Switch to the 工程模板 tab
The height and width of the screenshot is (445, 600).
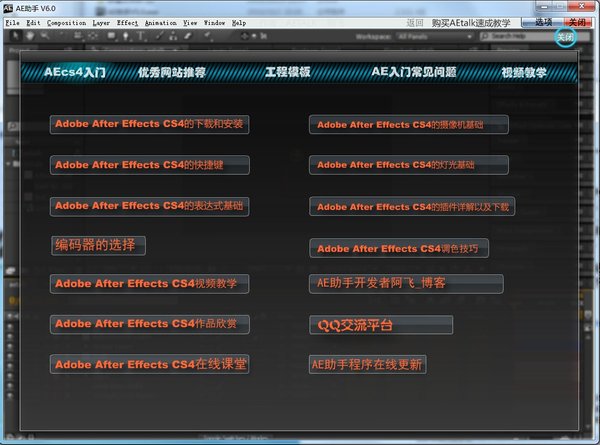point(288,72)
